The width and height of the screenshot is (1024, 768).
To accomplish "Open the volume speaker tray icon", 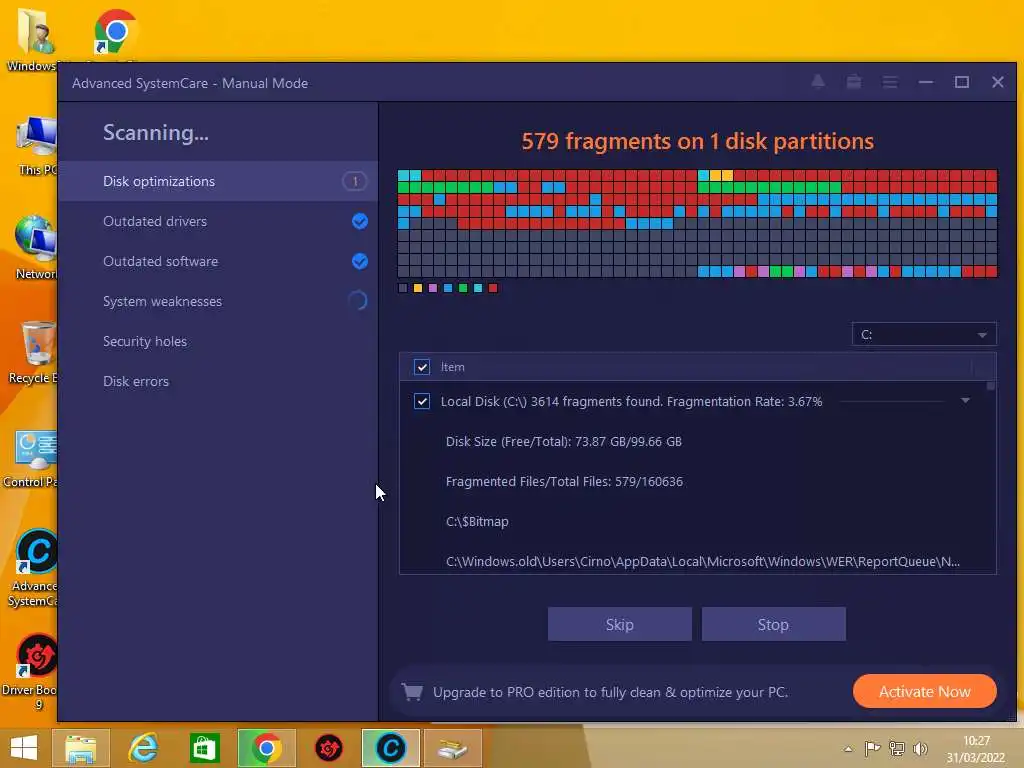I will (921, 748).
